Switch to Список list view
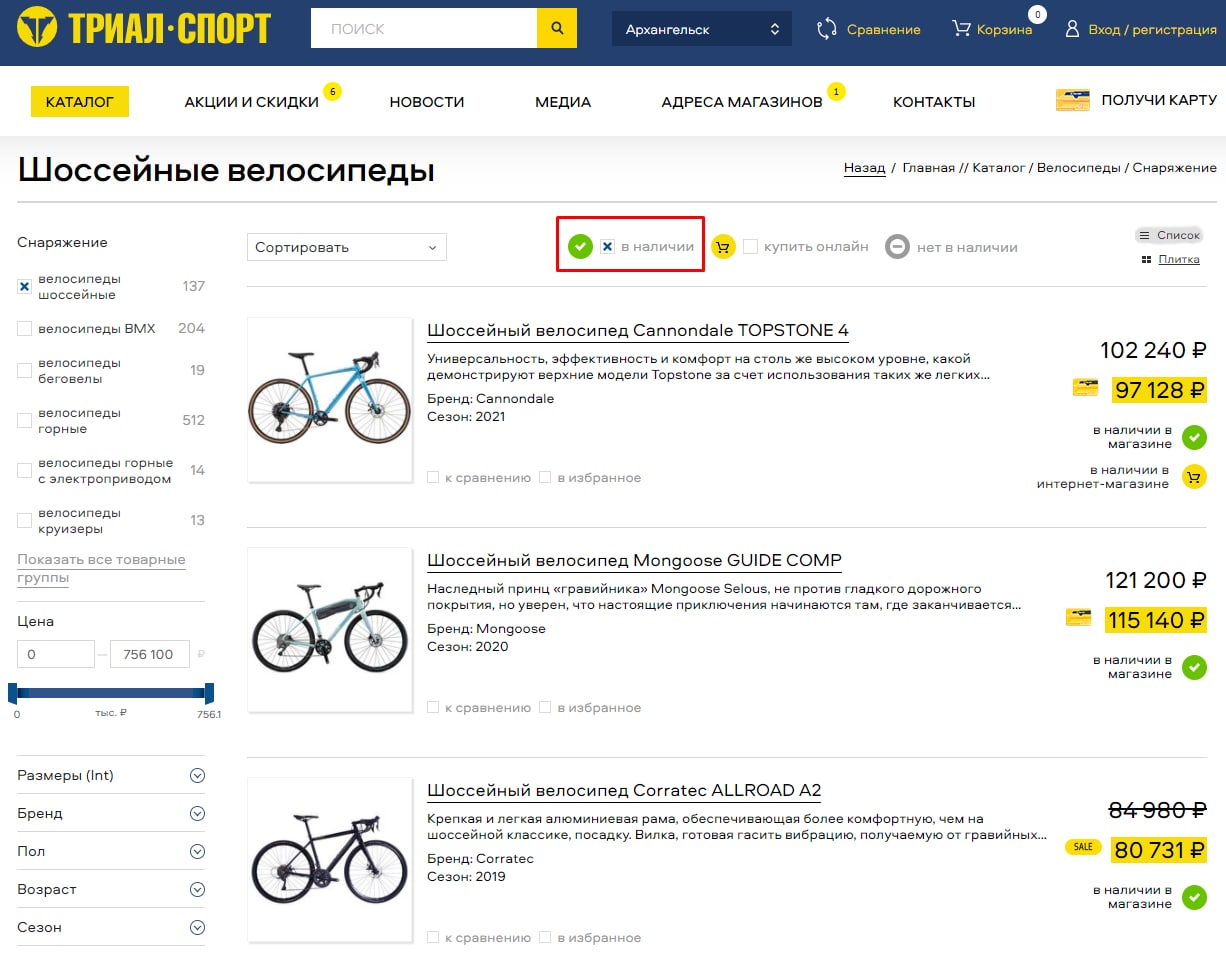The image size is (1226, 956). click(1168, 235)
